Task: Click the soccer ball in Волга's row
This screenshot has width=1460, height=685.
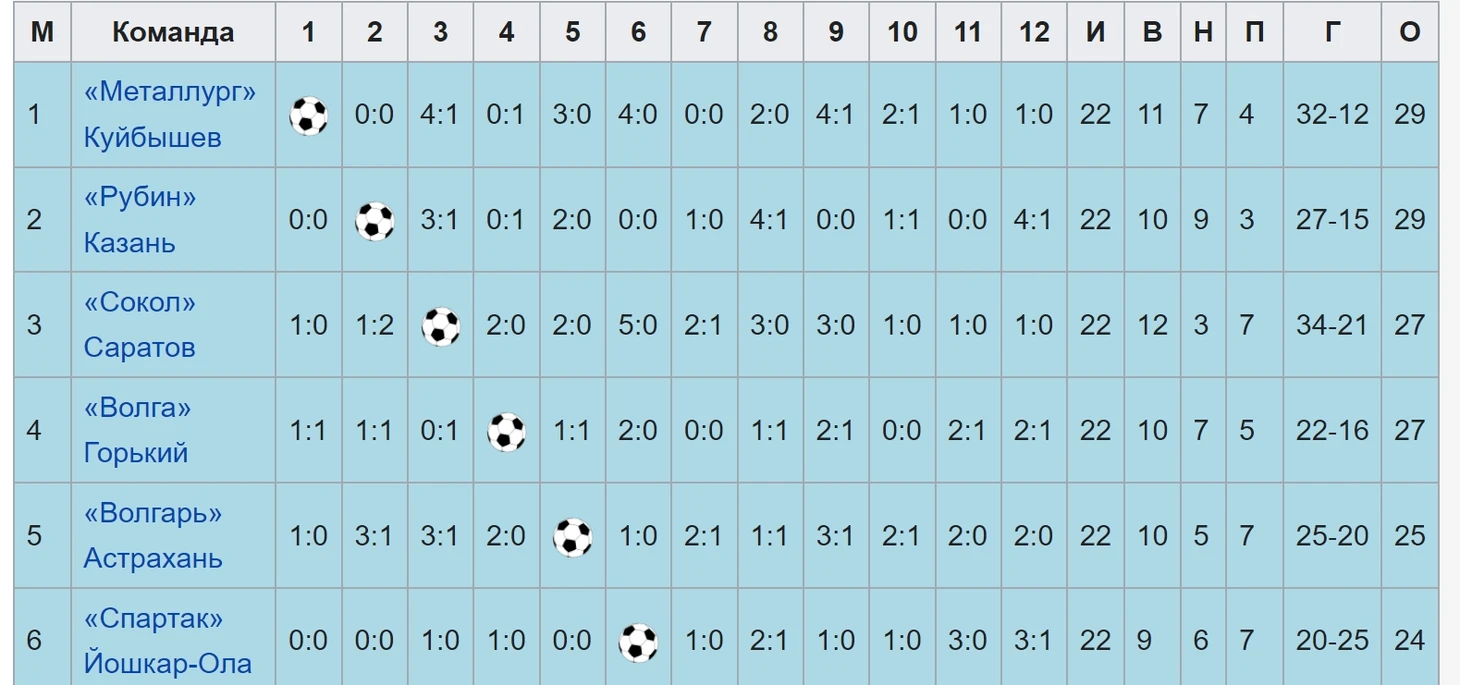Action: pyautogui.click(x=507, y=432)
